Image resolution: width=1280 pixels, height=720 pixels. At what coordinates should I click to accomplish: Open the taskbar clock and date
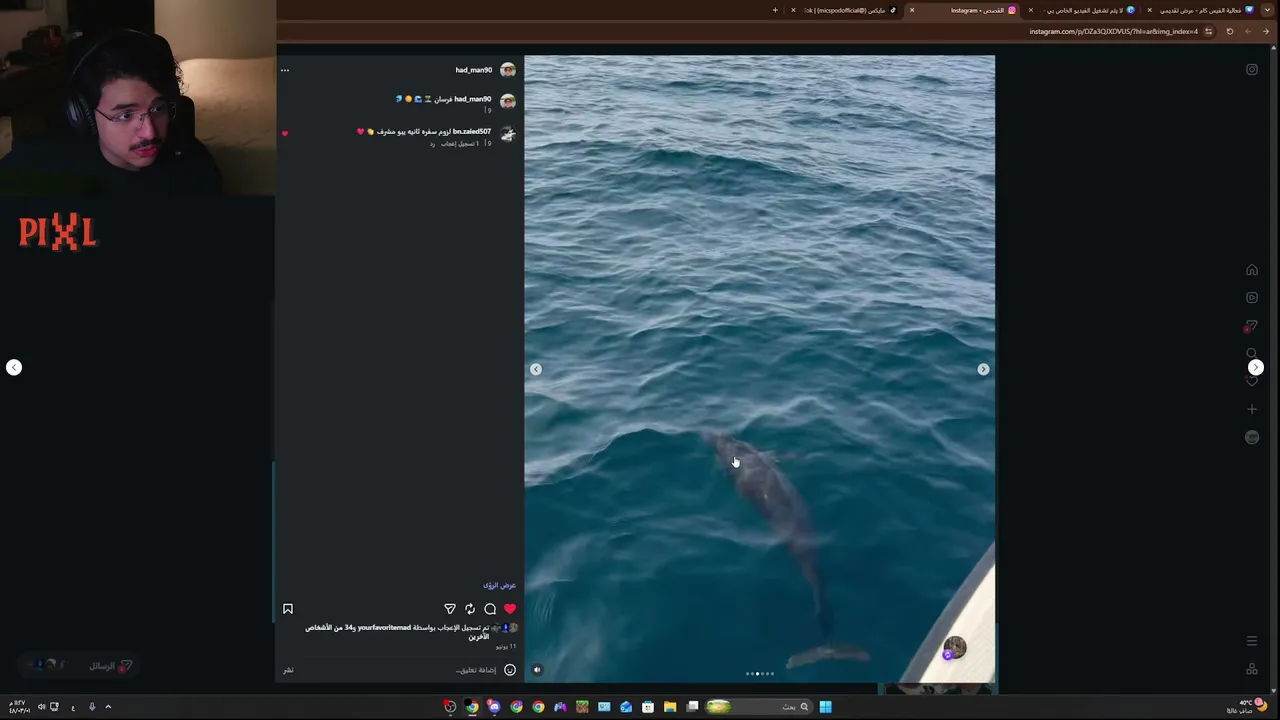click(x=18, y=707)
